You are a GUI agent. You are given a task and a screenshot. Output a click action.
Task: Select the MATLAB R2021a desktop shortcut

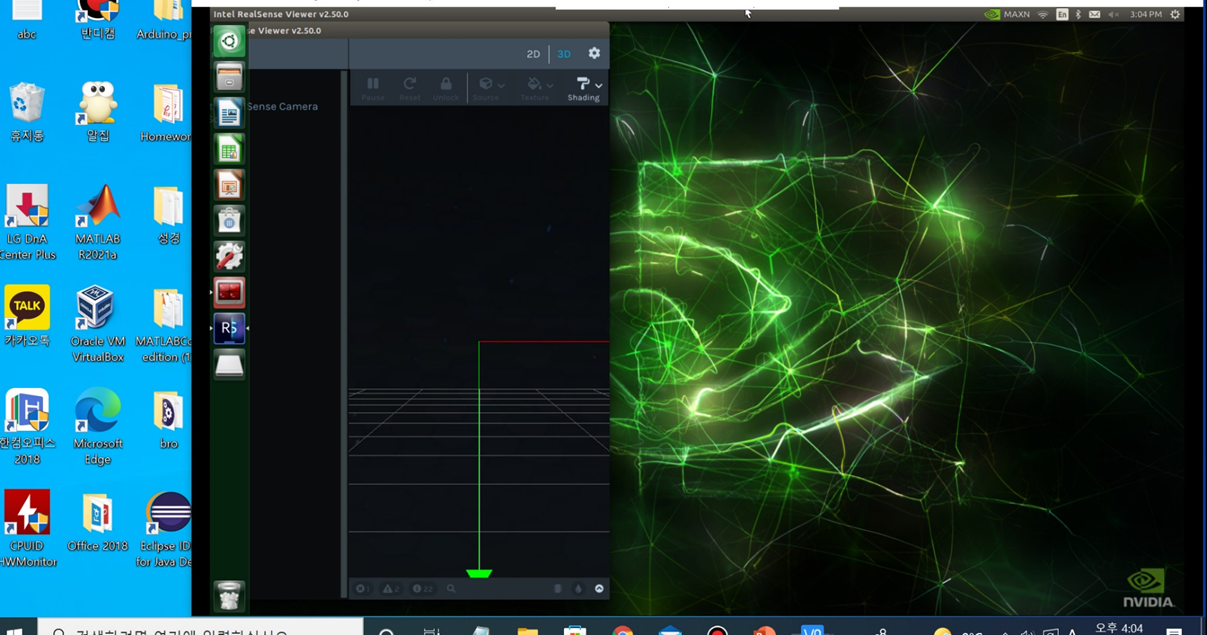click(98, 223)
